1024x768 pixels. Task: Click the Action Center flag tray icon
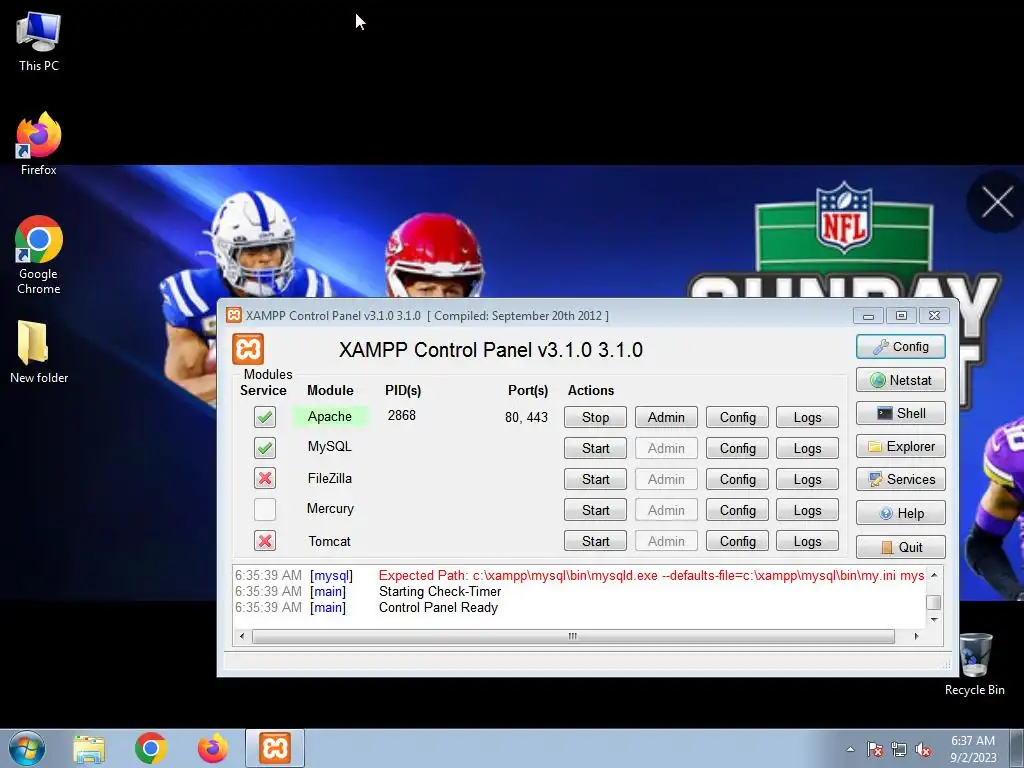875,750
